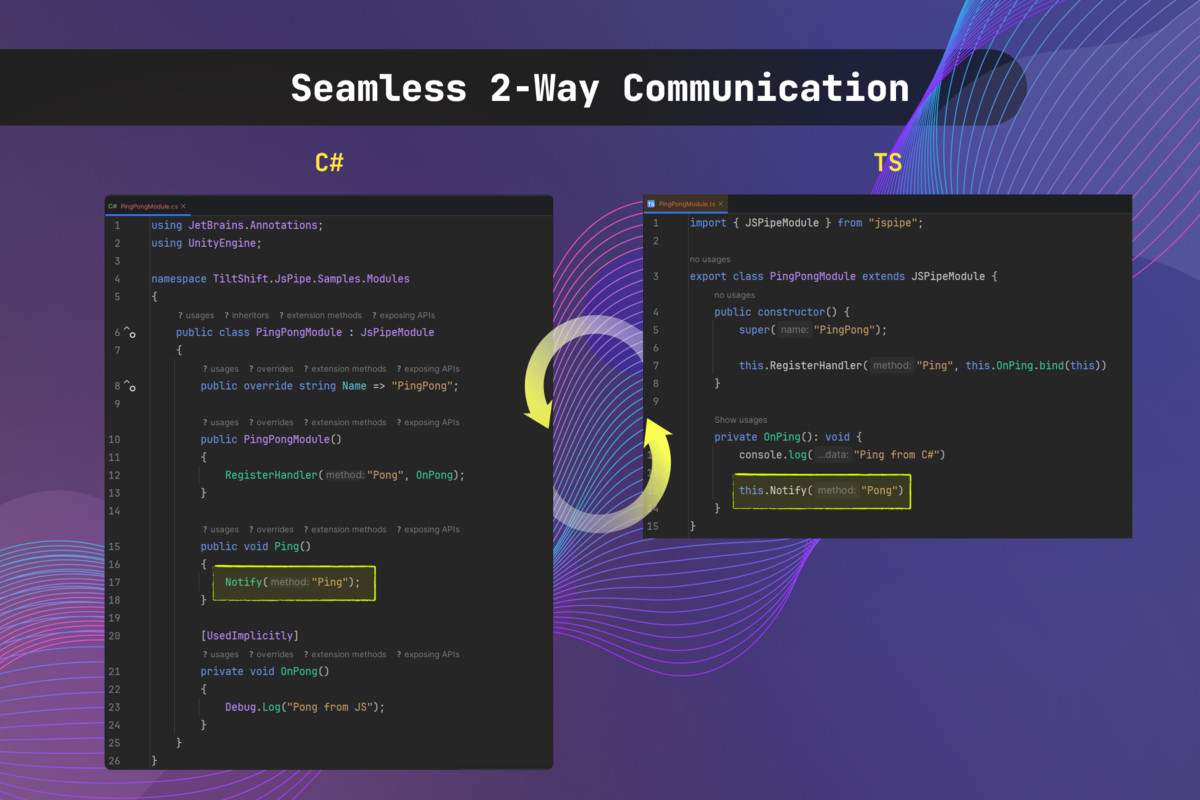The width and height of the screenshot is (1200, 800).
Task: Click the override gutter icon beside line 6
Action: point(127,333)
